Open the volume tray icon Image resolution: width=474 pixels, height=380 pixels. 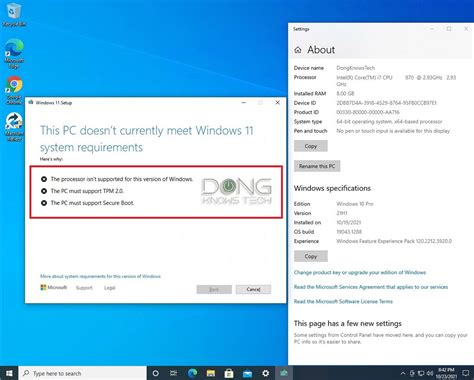[430, 373]
